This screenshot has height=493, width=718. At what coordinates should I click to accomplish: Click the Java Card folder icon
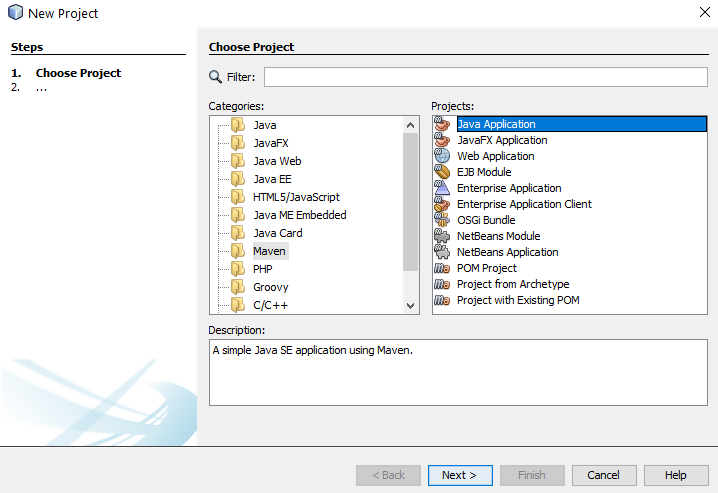click(x=238, y=233)
